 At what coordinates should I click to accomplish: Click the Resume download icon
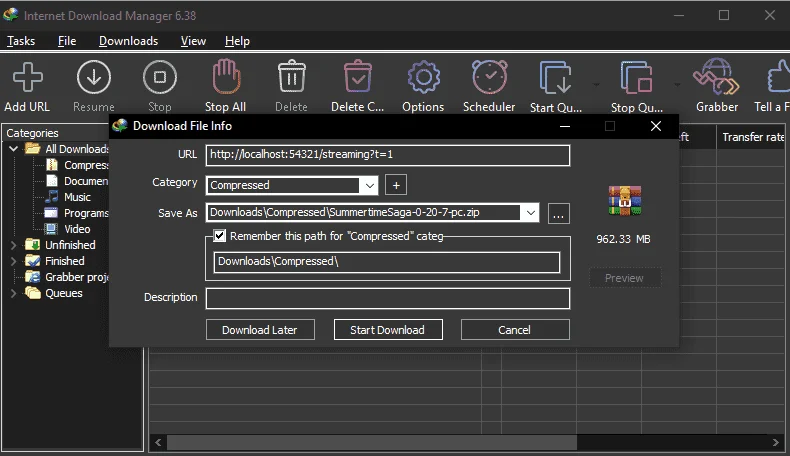94,77
